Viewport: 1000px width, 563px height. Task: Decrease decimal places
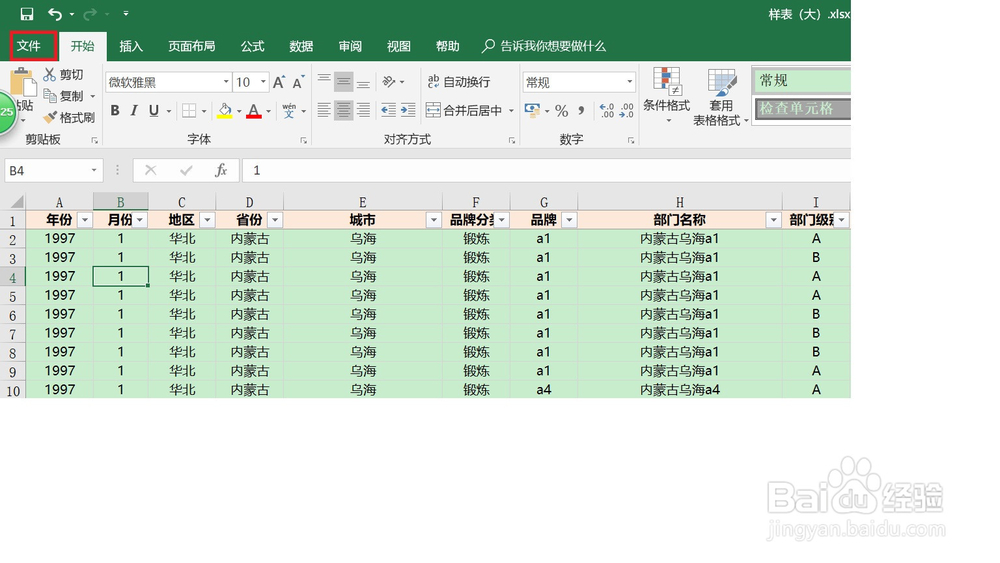click(x=627, y=110)
